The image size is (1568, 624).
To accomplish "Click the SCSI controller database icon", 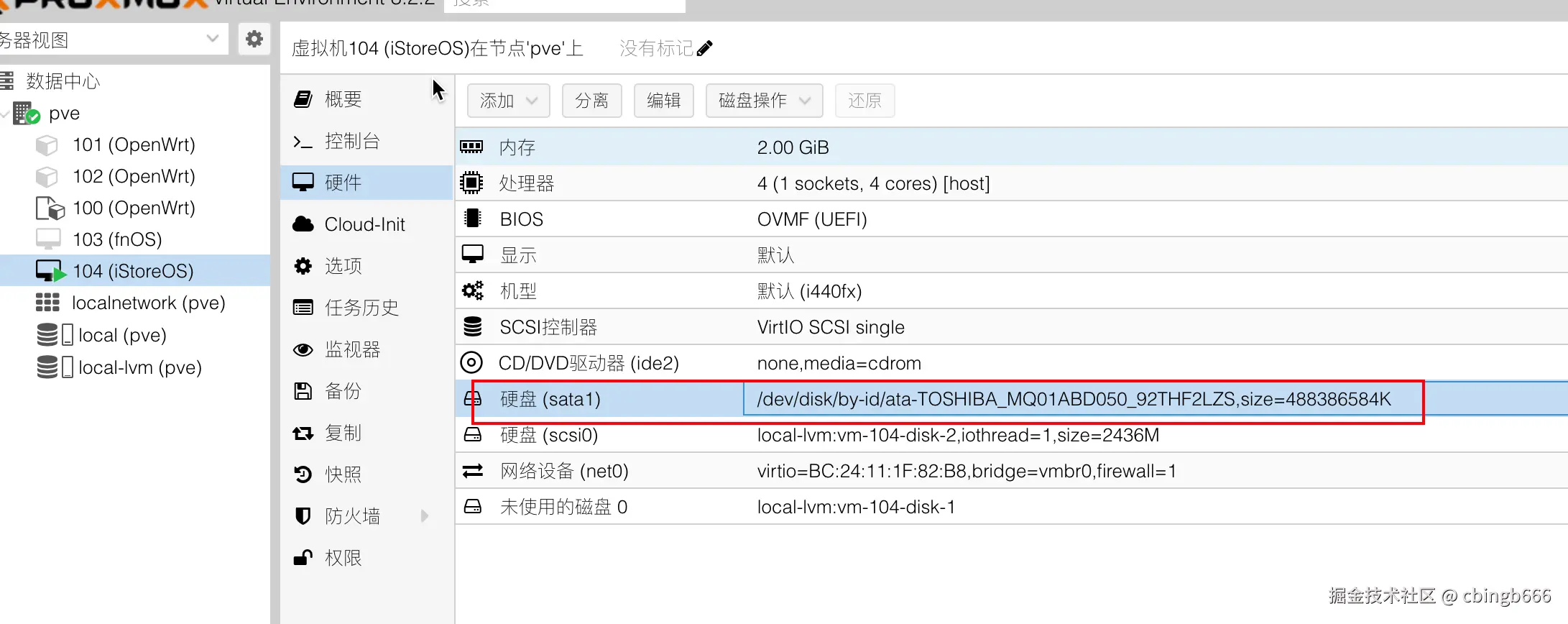I will click(x=473, y=326).
